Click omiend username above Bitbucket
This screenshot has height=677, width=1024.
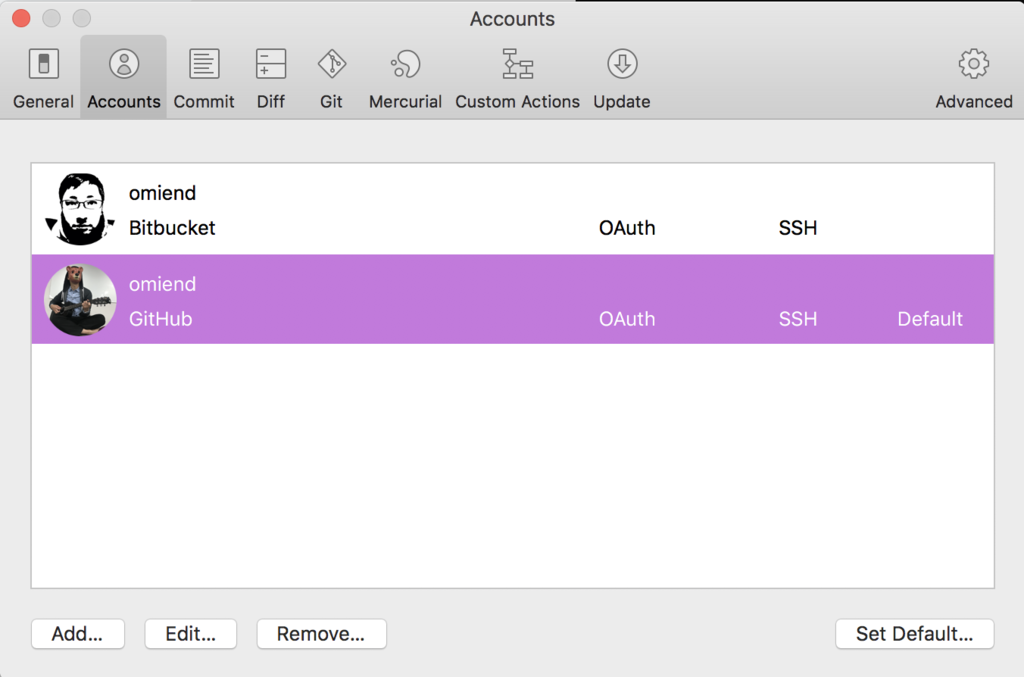pos(163,193)
